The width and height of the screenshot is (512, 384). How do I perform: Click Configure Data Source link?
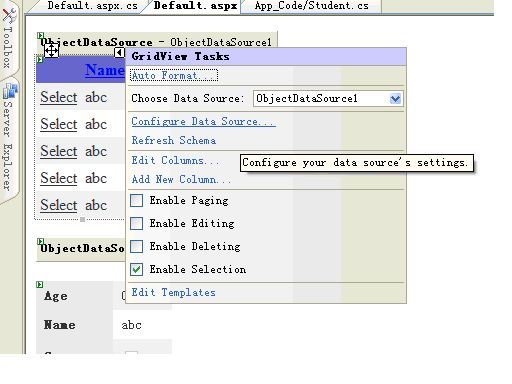point(203,121)
